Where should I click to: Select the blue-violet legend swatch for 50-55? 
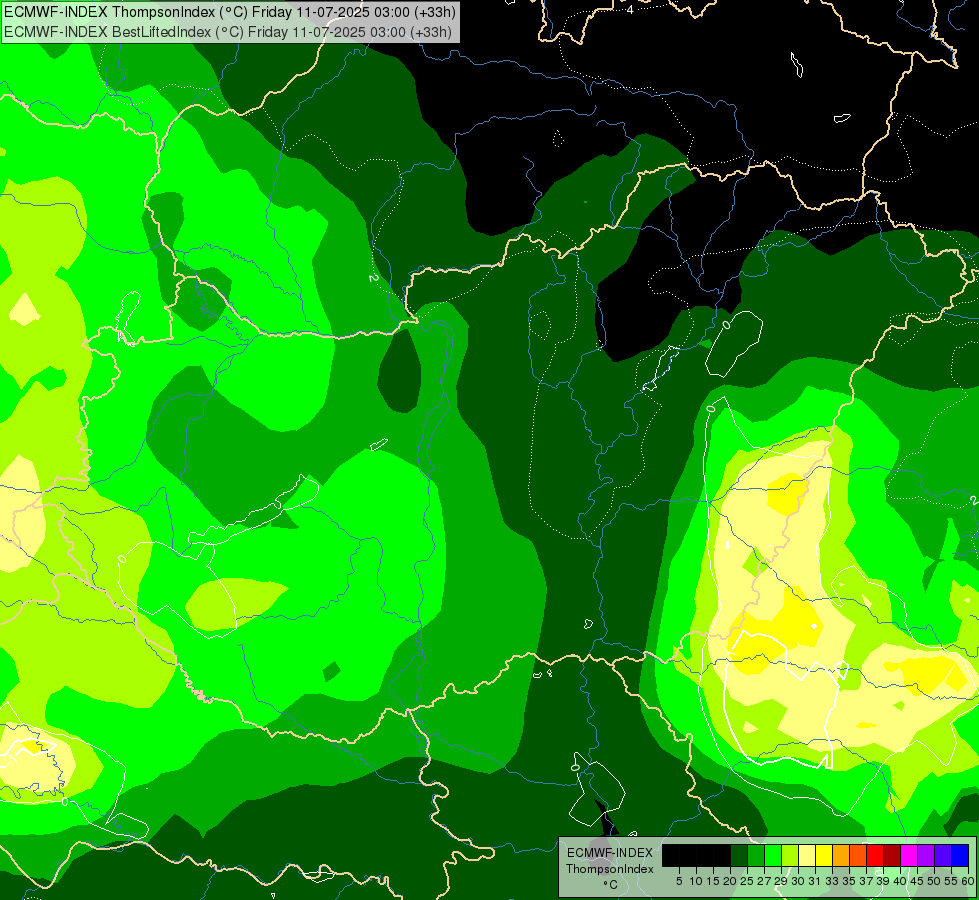[943, 855]
